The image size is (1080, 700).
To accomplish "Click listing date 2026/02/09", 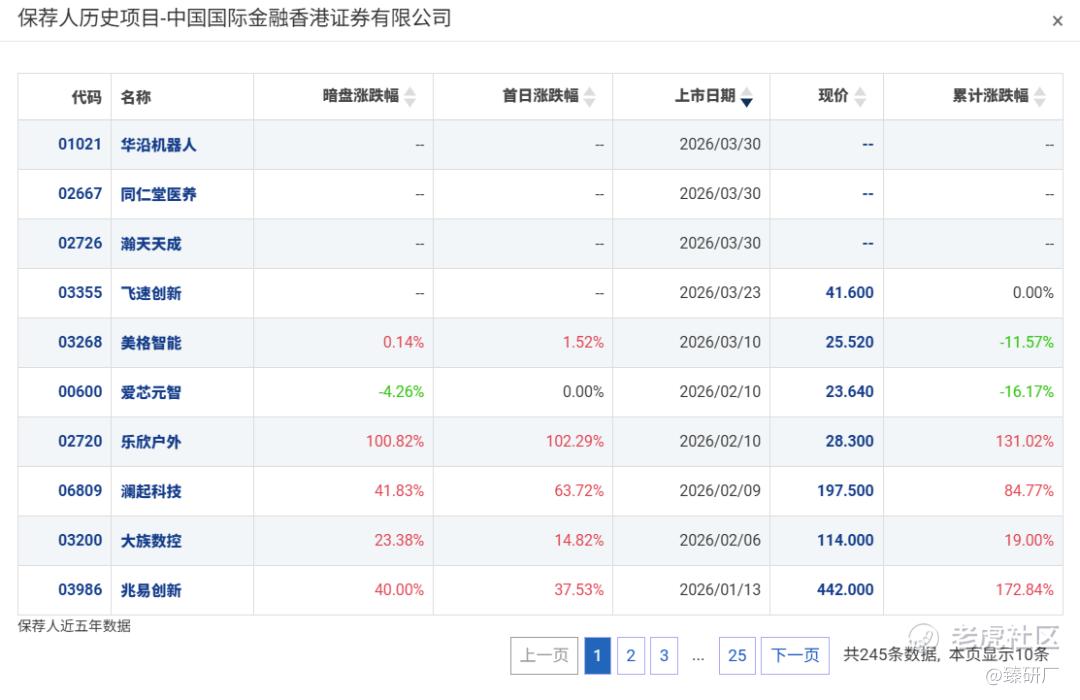I will tap(720, 491).
